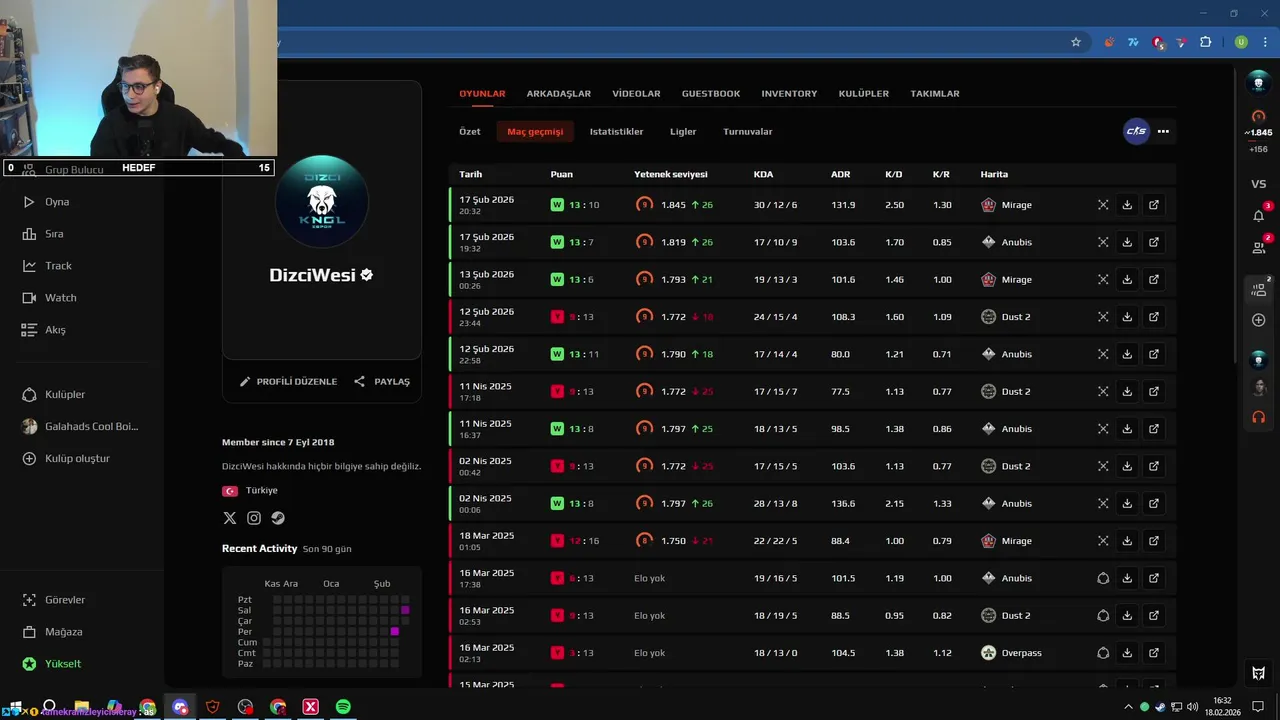Switch to the ARKADAŞLAR tab

(x=559, y=94)
